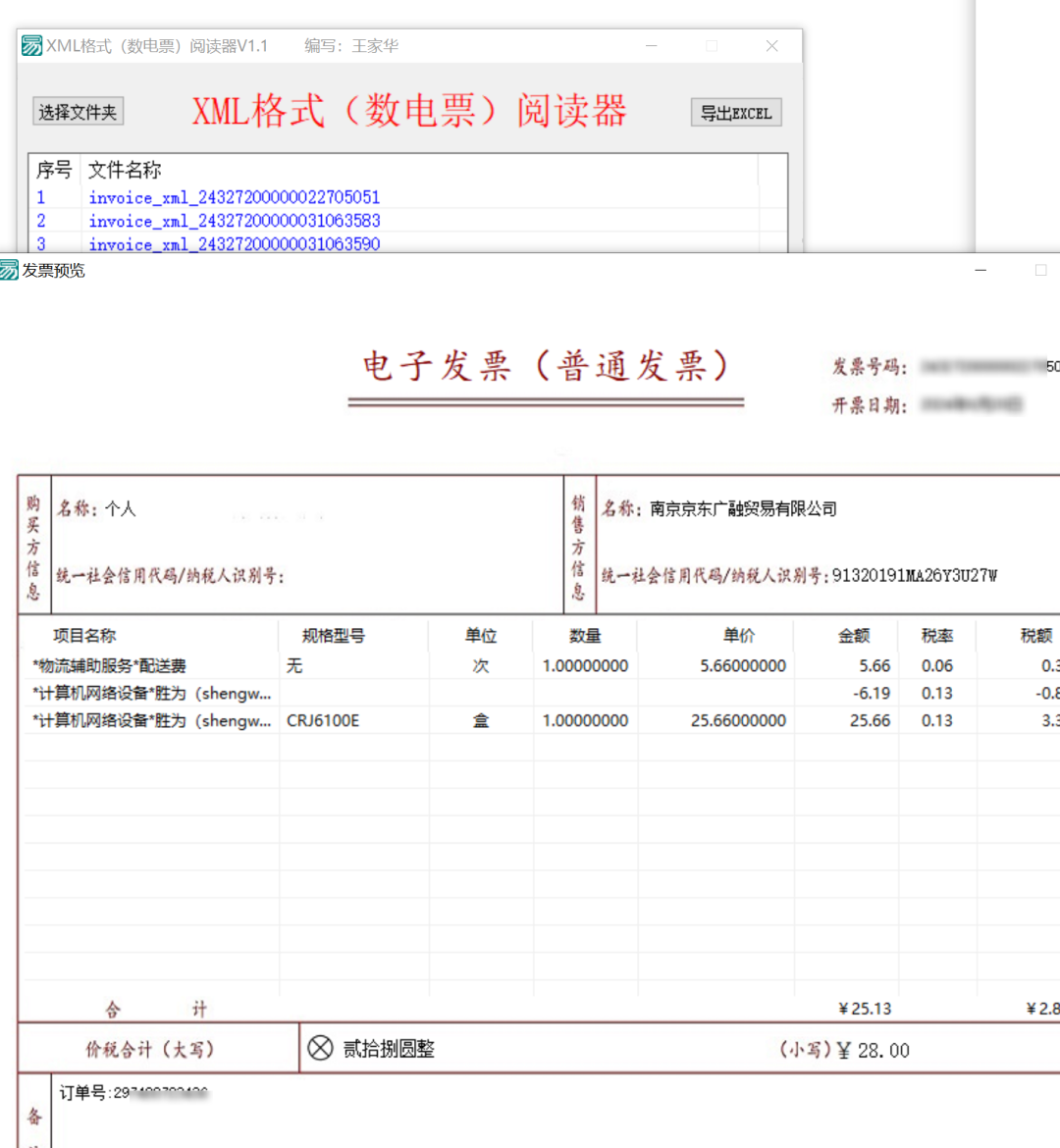
Task: Click the 税率 column header
Action: pyautogui.click(x=937, y=636)
